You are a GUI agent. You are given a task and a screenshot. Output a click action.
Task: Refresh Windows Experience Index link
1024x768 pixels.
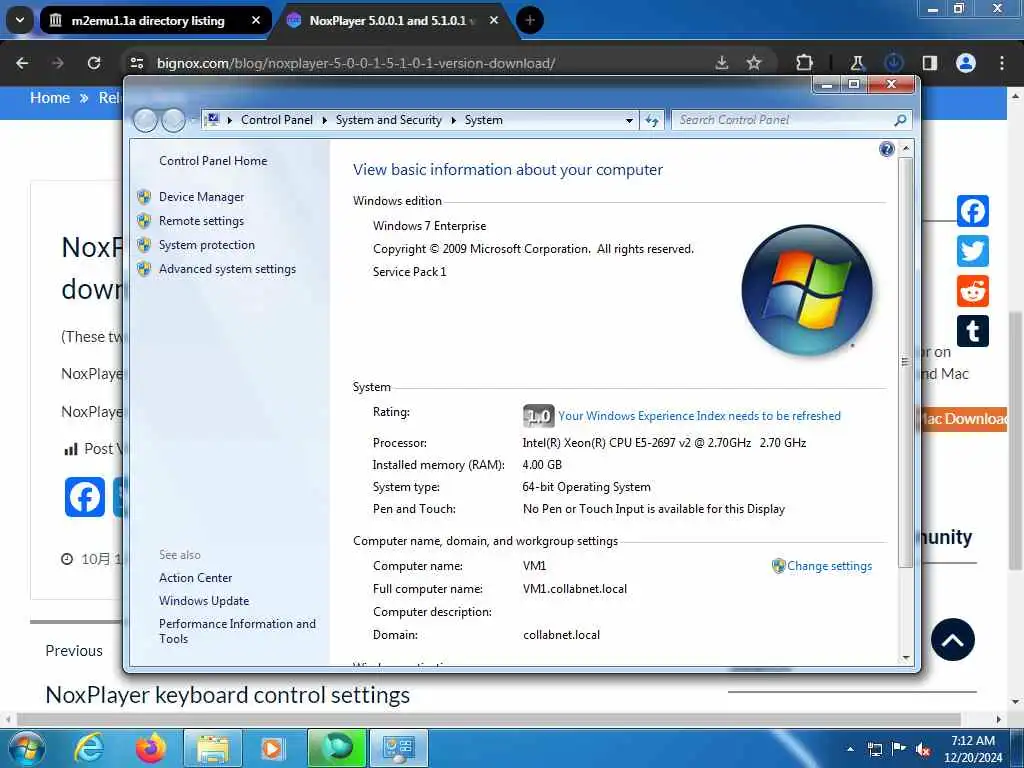[x=699, y=416]
